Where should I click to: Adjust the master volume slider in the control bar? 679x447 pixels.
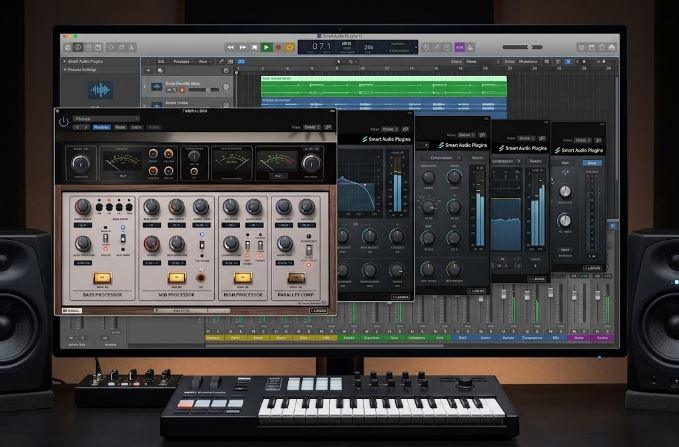pyautogui.click(x=522, y=47)
